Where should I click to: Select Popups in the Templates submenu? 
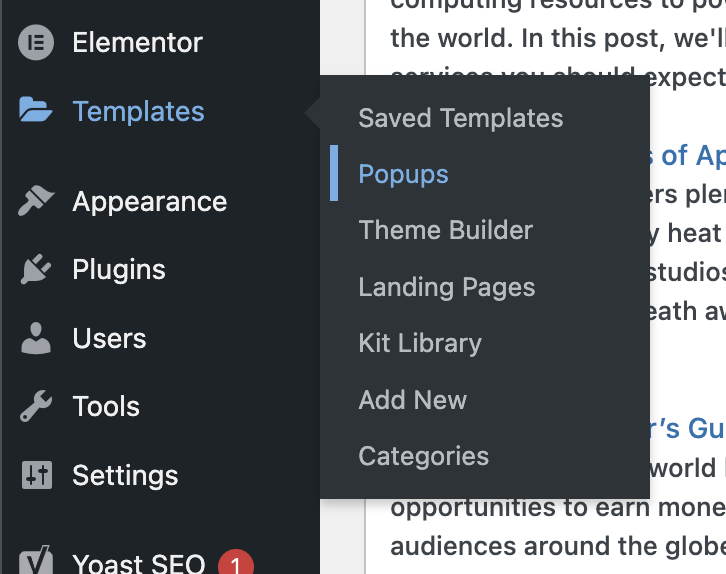pyautogui.click(x=403, y=175)
